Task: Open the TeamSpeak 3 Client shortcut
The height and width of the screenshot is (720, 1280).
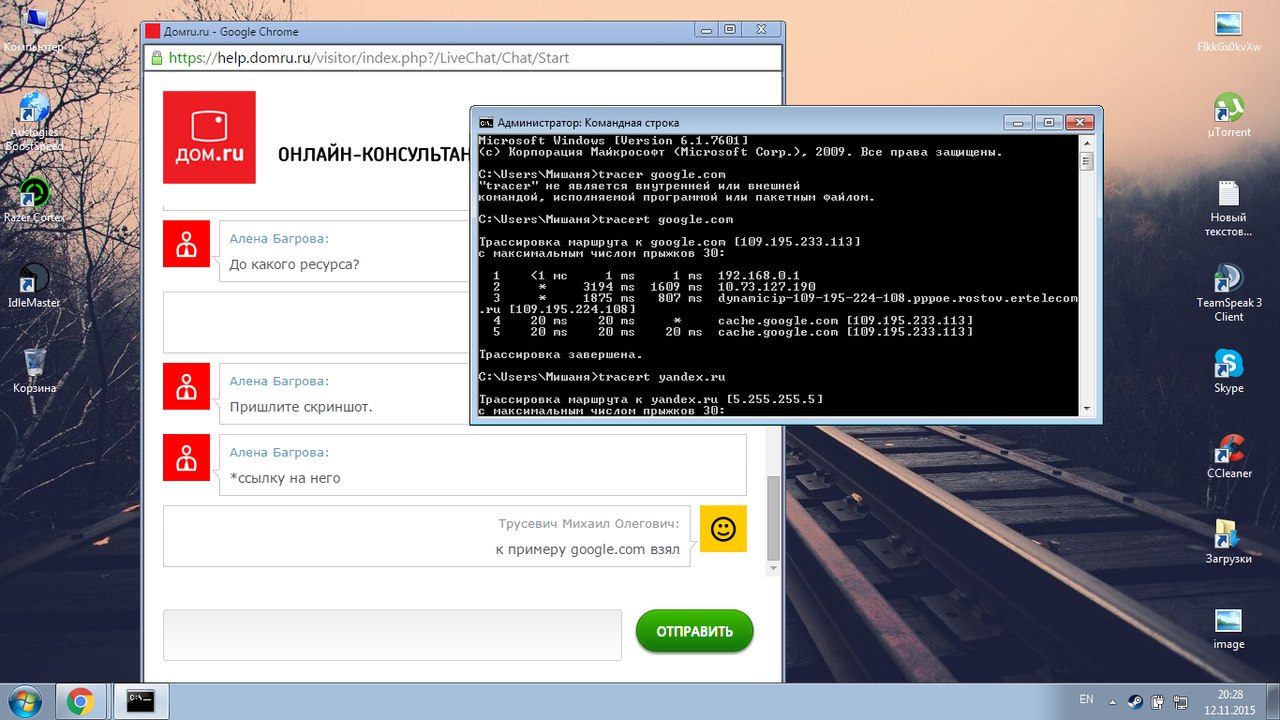Action: [x=1228, y=293]
